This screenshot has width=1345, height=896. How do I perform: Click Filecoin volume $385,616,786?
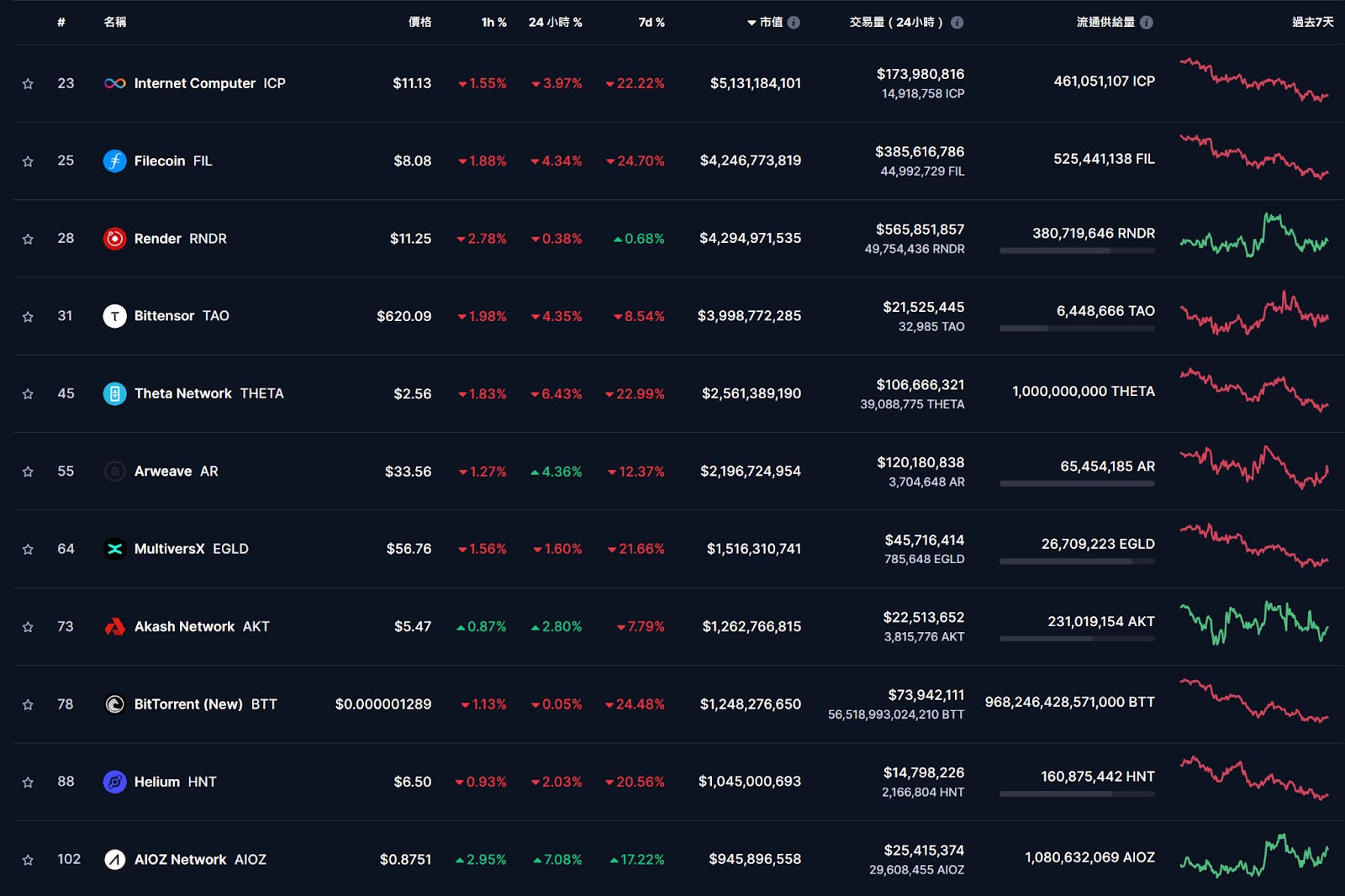tap(920, 151)
